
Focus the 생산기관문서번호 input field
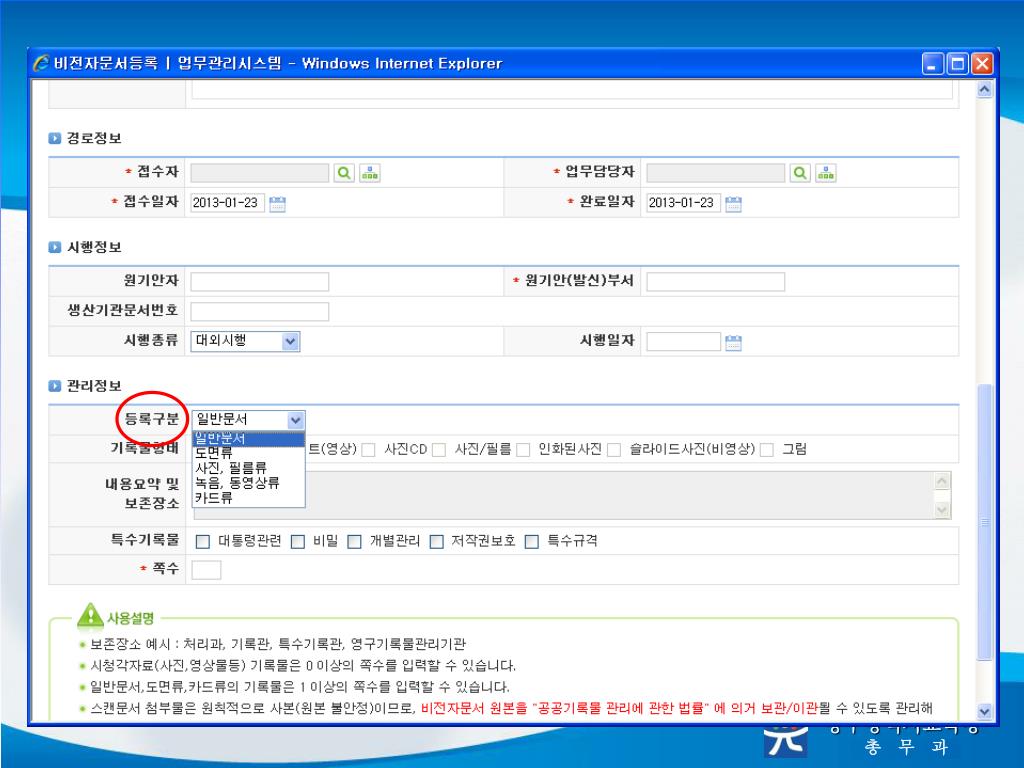tap(259, 312)
